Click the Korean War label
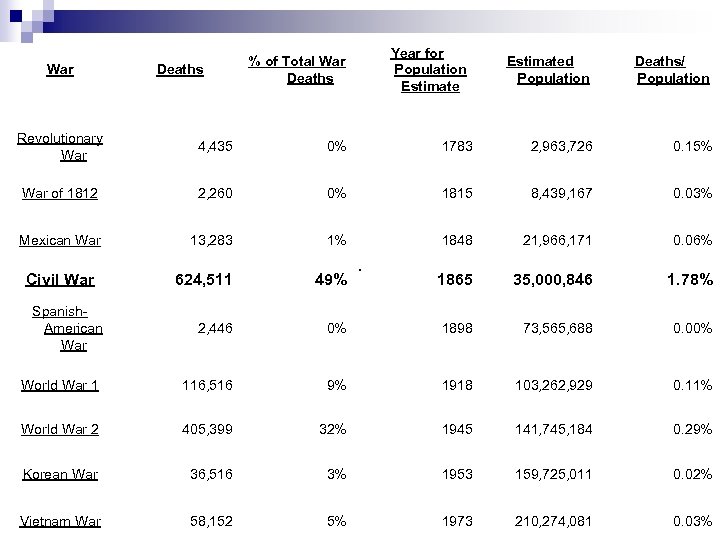Image resolution: width=720 pixels, height=540 pixels. click(60, 474)
